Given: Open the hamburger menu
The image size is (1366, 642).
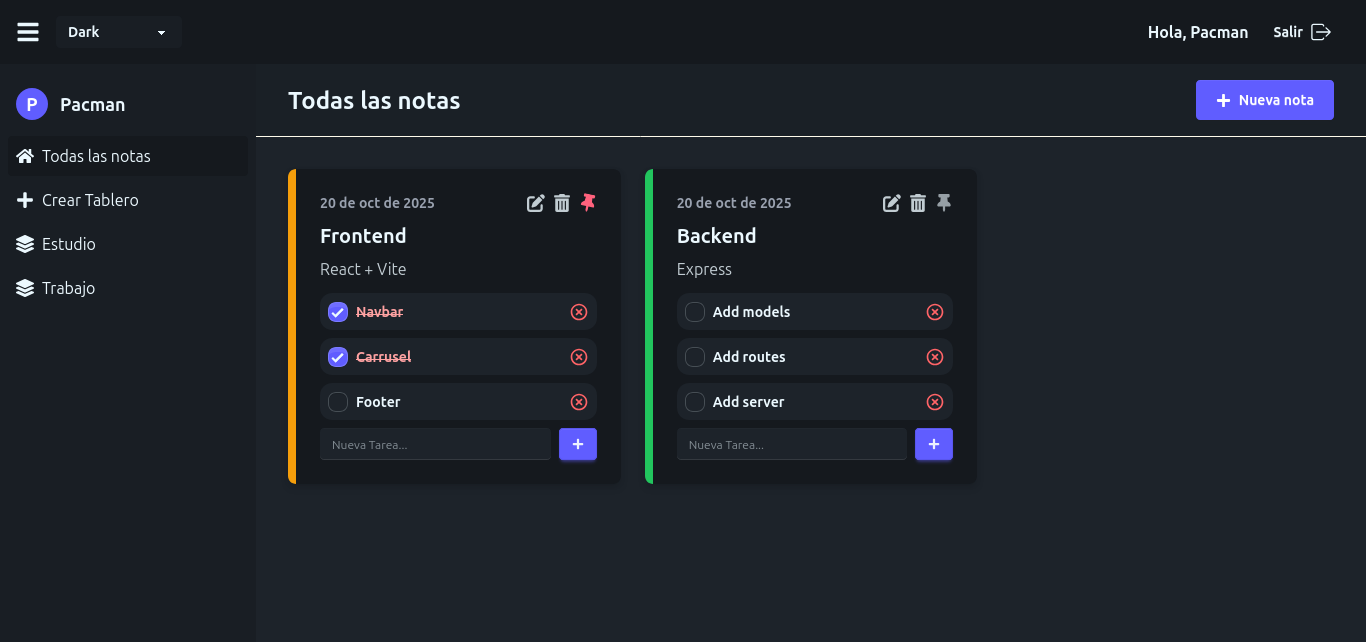Looking at the screenshot, I should pos(27,31).
